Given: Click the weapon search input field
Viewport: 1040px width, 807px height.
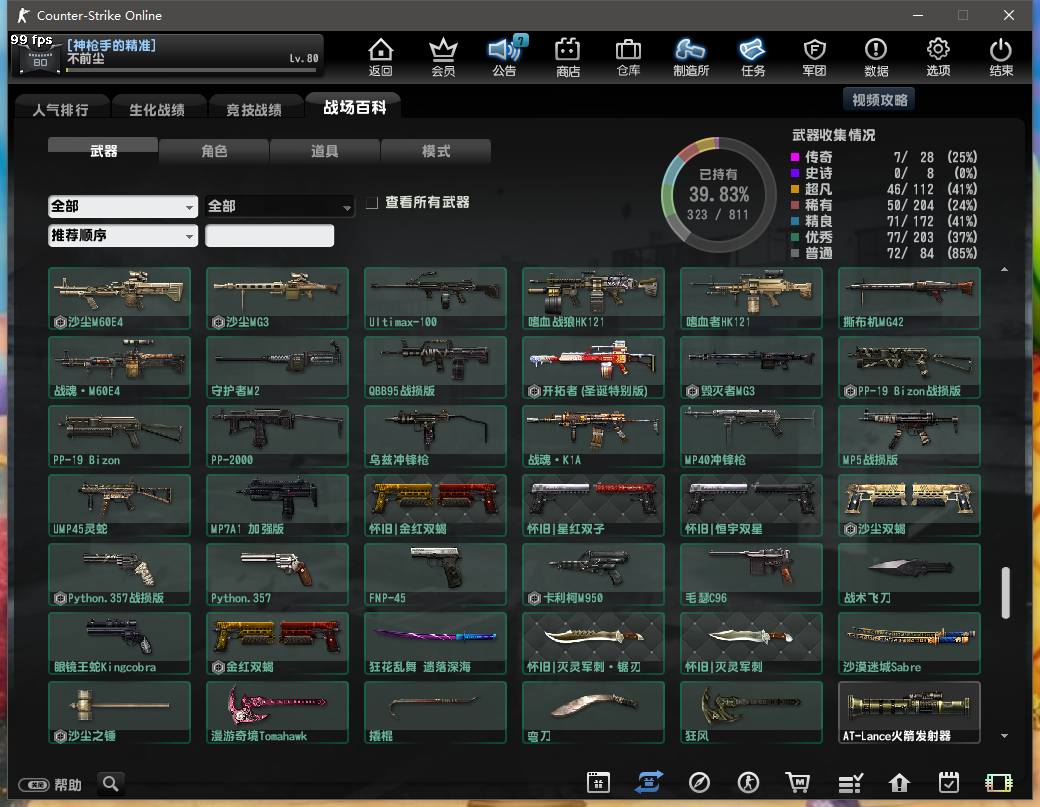Looking at the screenshot, I should [269, 235].
